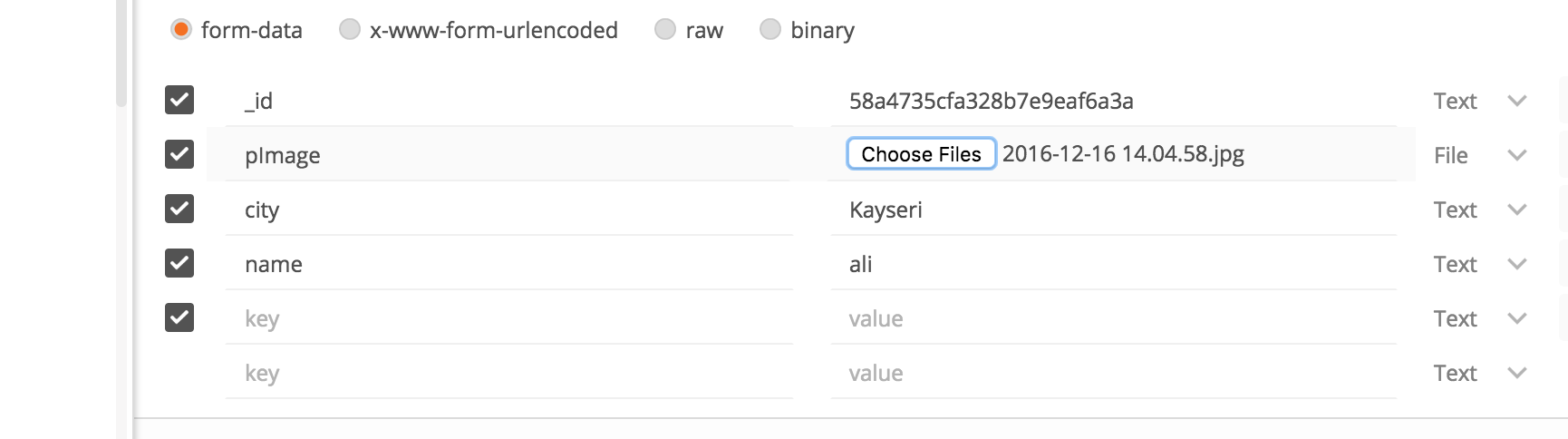Choose the binary body option
Image resolution: width=1568 pixels, height=439 pixels.
(770, 30)
